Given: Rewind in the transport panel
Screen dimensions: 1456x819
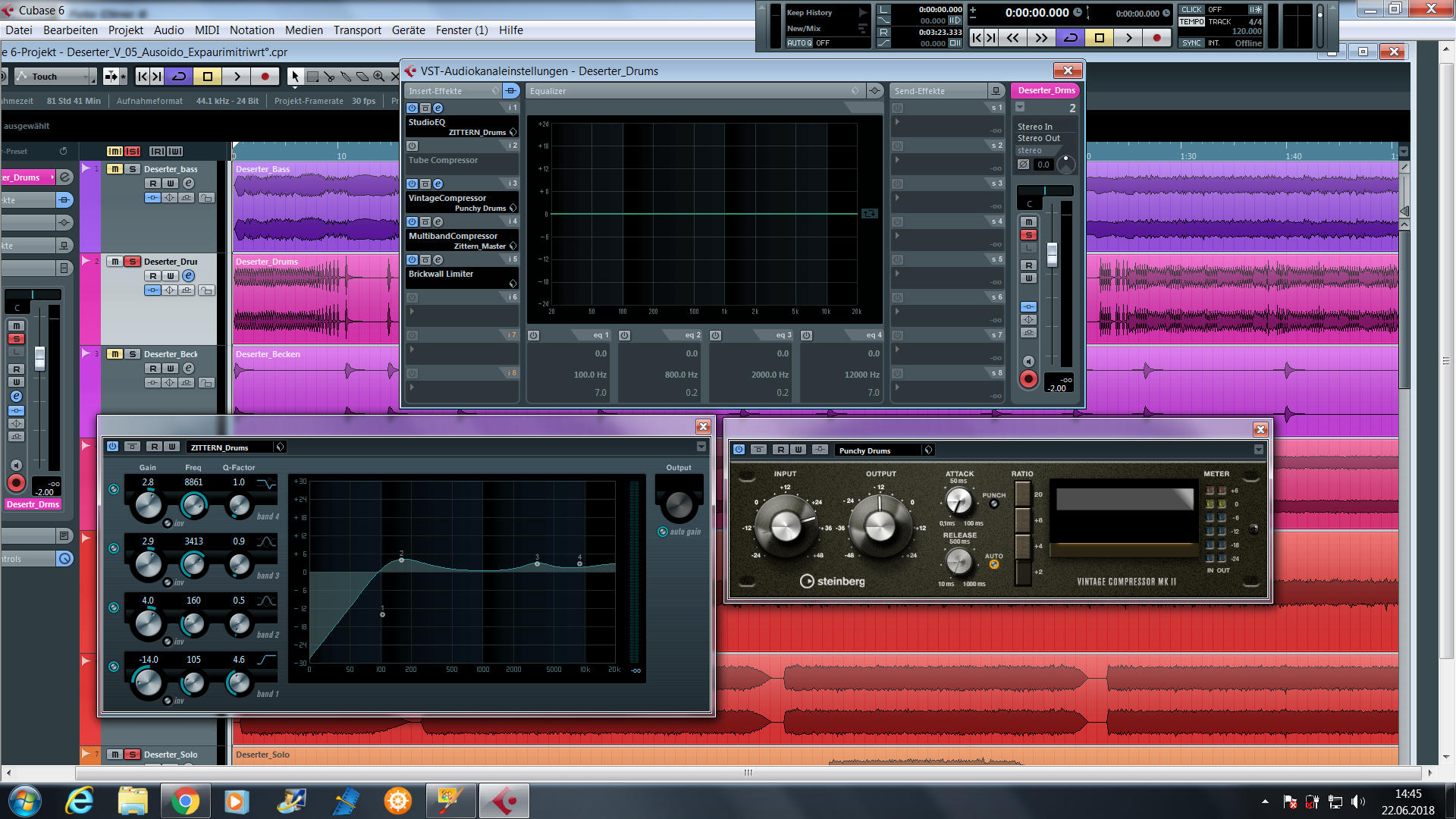Looking at the screenshot, I should tap(1013, 37).
